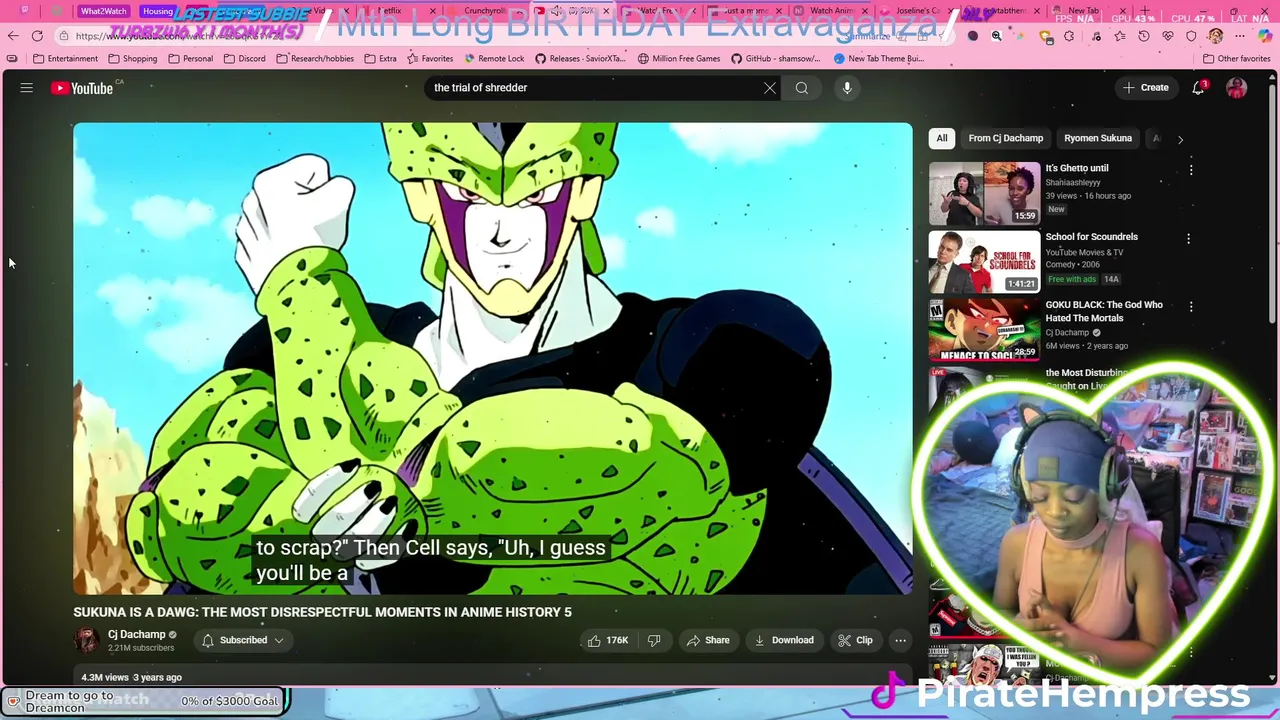Open New Tab Theme Builder bookmark
Image resolution: width=1280 pixels, height=720 pixels.
879,58
